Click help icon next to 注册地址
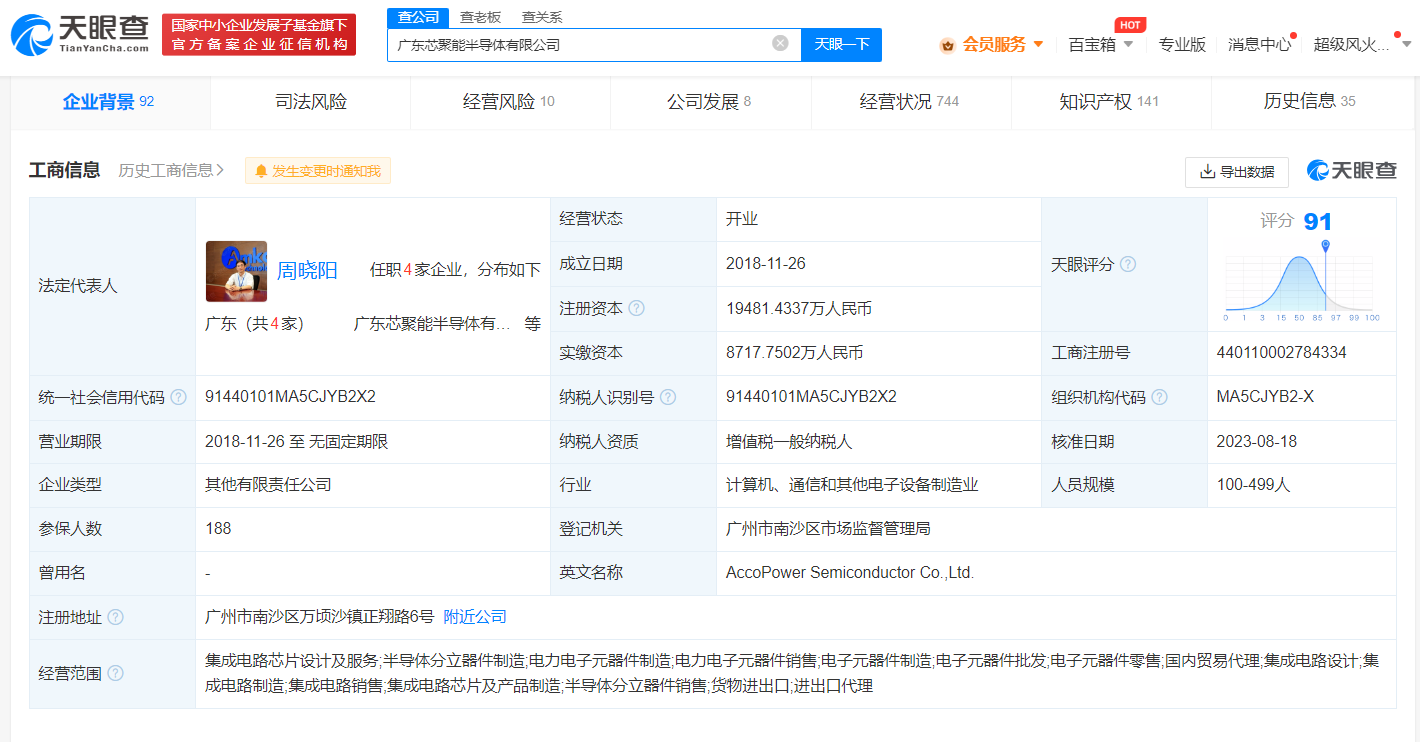The image size is (1420, 742). (x=115, y=617)
